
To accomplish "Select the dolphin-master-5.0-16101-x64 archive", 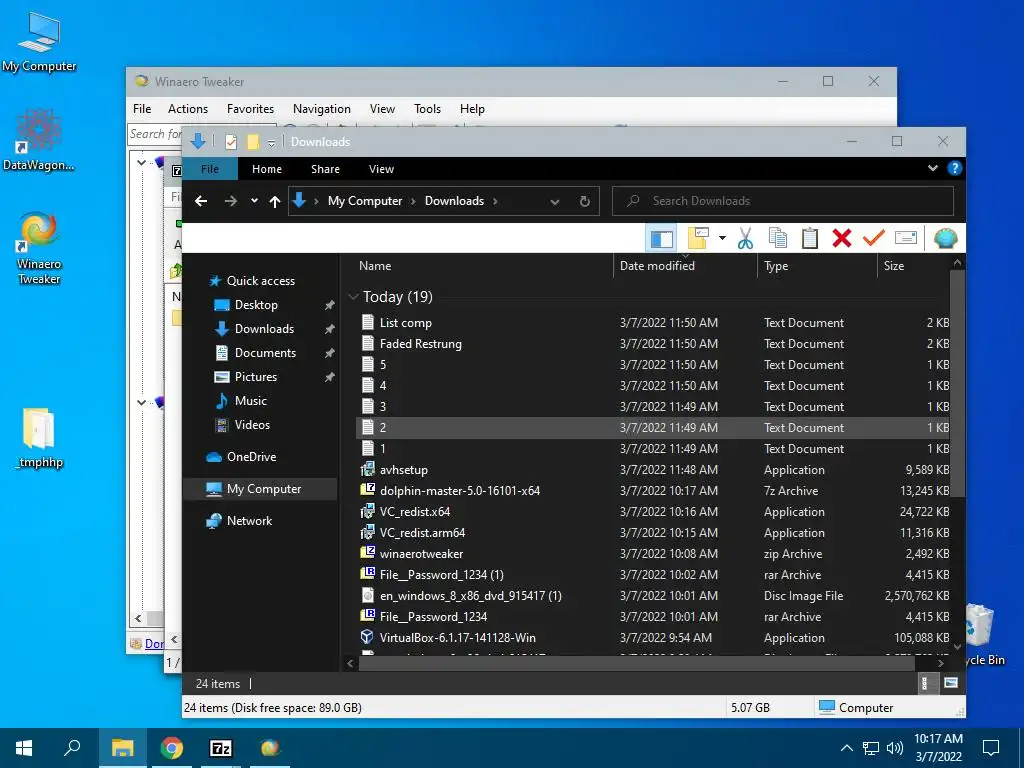I will [x=460, y=490].
